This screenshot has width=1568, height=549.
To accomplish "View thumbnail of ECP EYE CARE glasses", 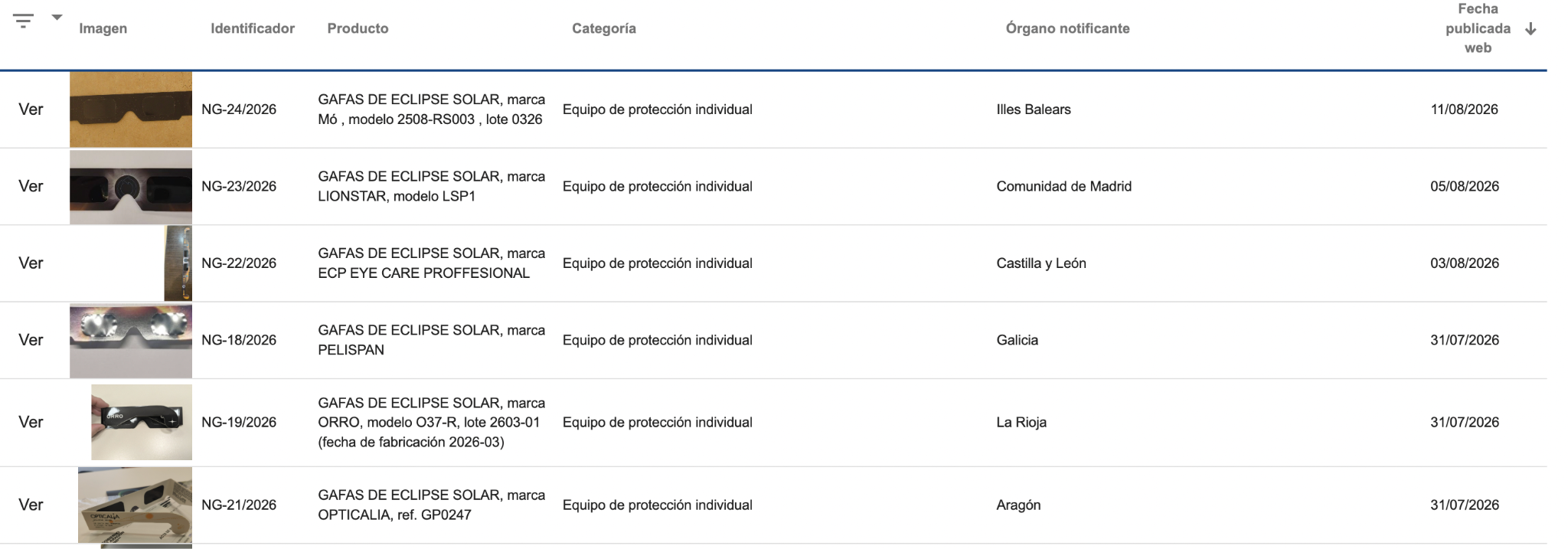I will pyautogui.click(x=178, y=263).
